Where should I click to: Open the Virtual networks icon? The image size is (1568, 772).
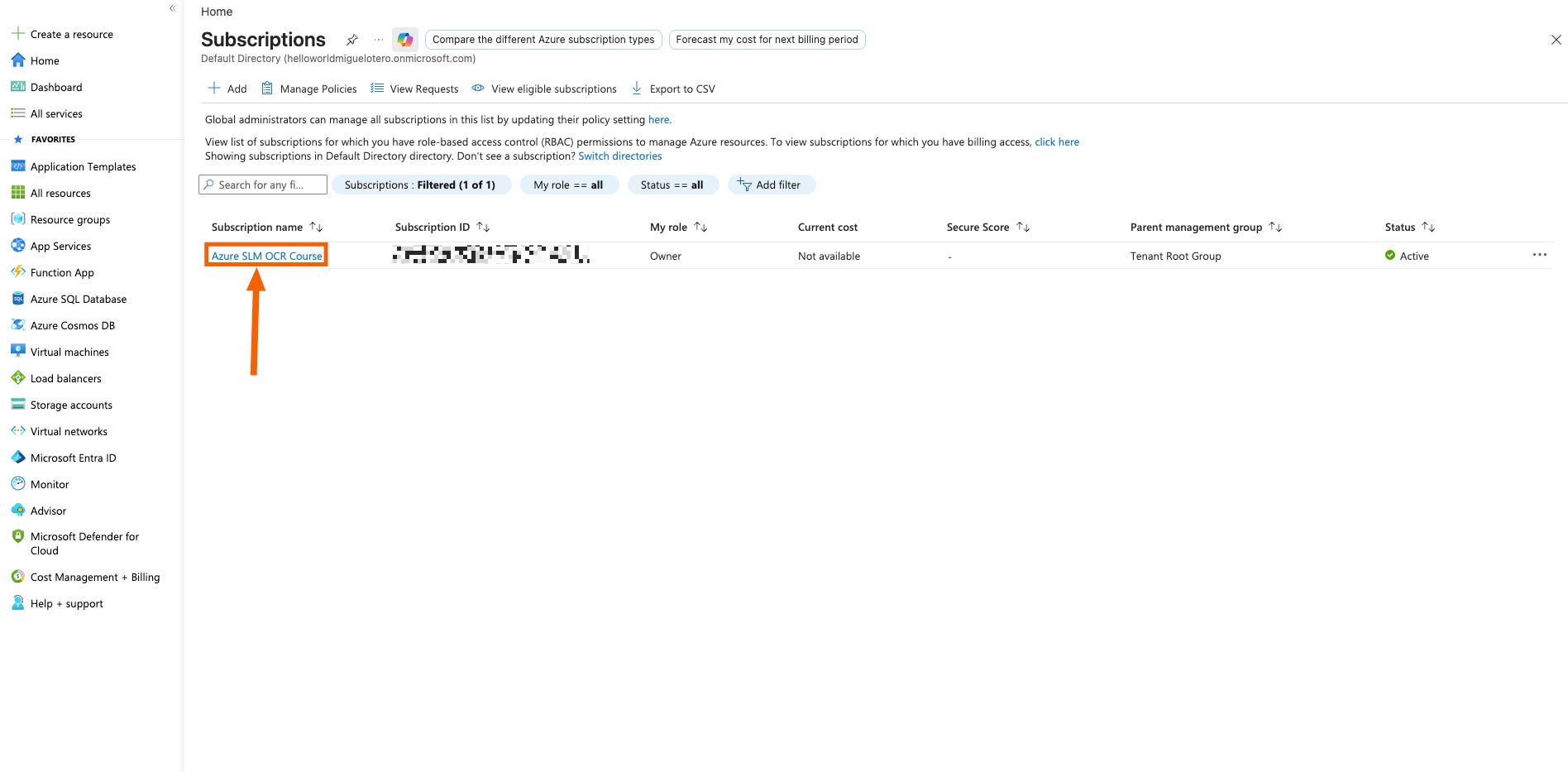(17, 431)
